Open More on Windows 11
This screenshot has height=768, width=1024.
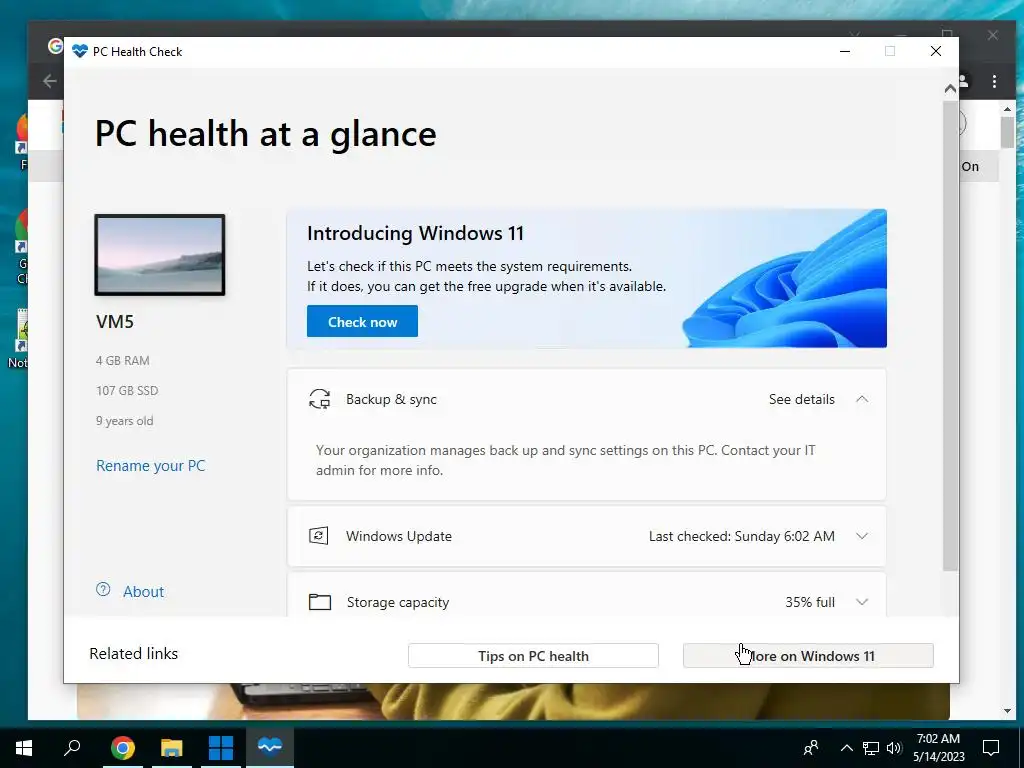click(808, 656)
